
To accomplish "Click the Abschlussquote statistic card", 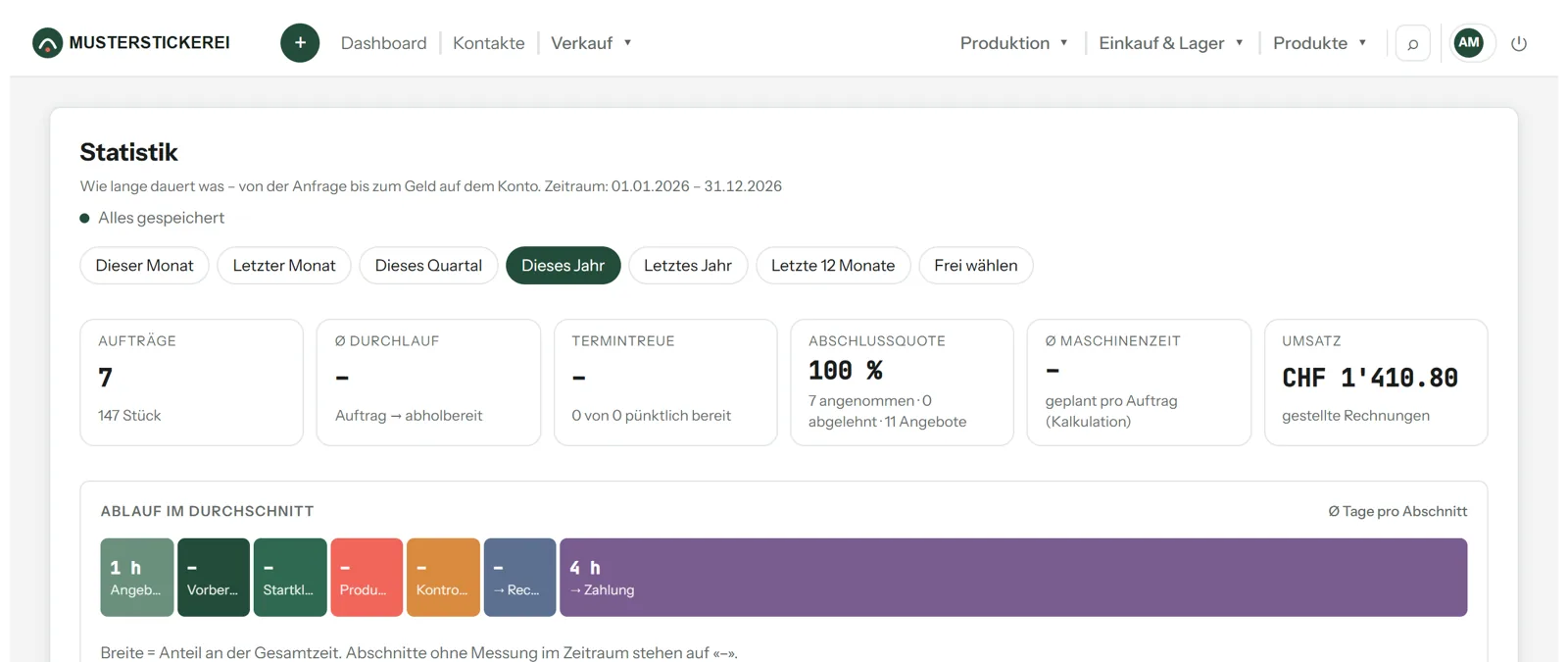I will point(902,382).
